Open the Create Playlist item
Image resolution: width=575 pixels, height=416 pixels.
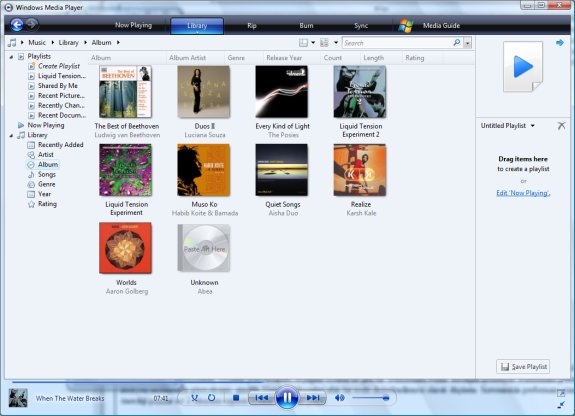tap(59, 66)
